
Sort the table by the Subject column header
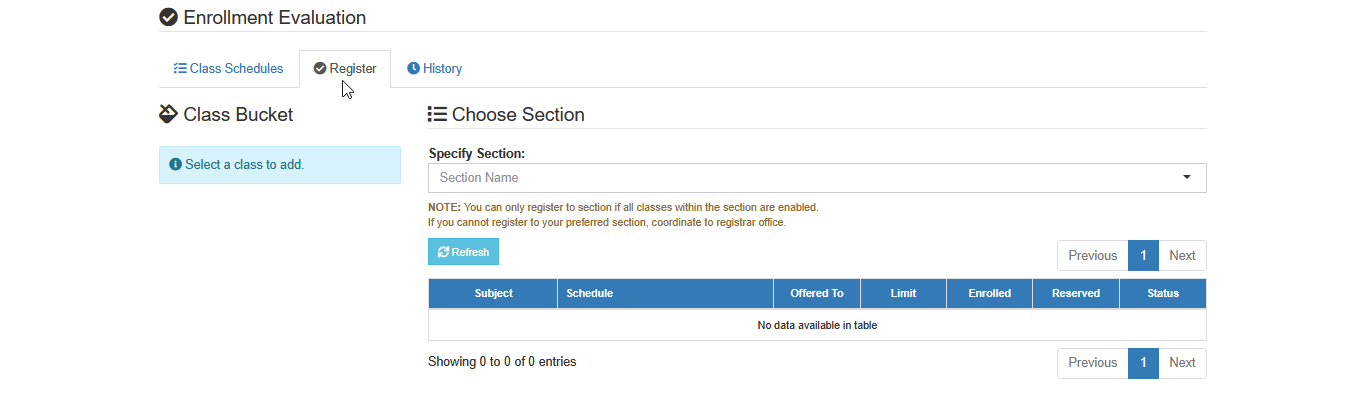point(493,293)
